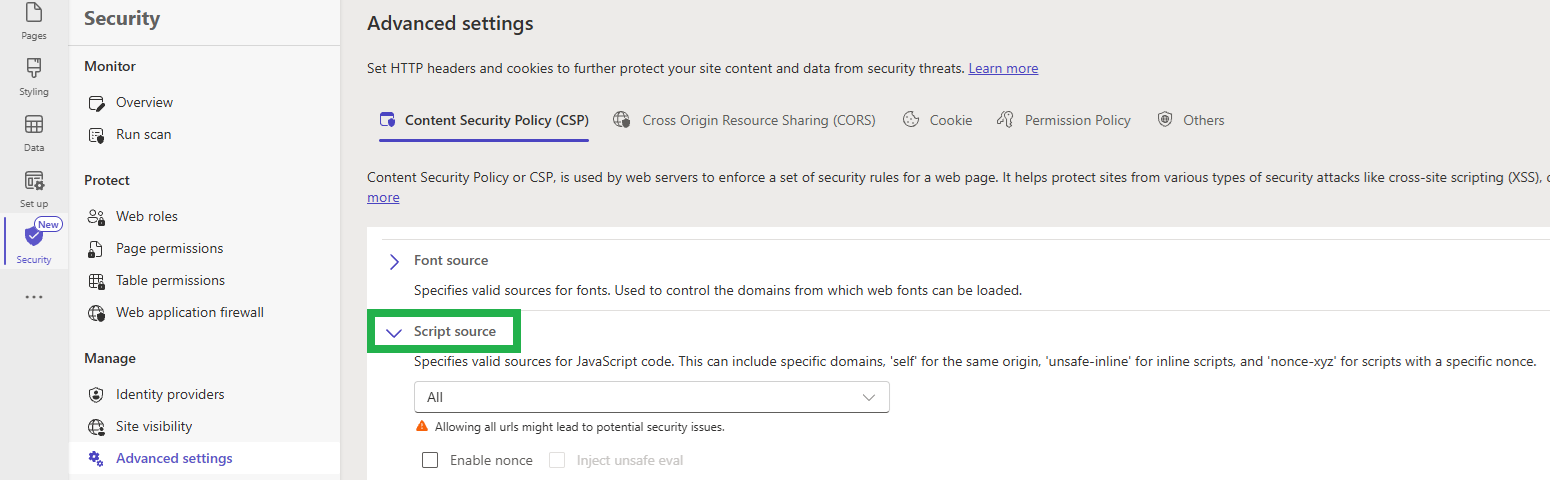
Task: Open Table permissions in the sidebar
Action: pyautogui.click(x=170, y=281)
